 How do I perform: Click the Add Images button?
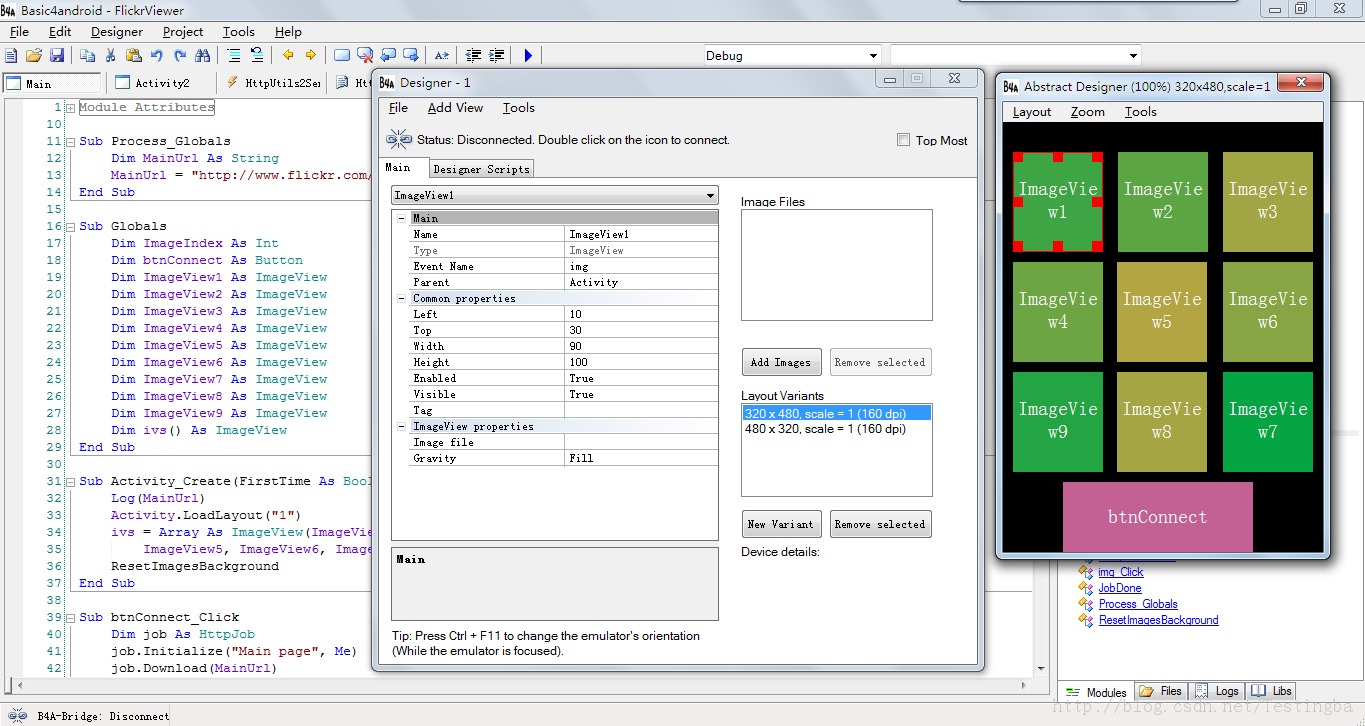[x=780, y=362]
